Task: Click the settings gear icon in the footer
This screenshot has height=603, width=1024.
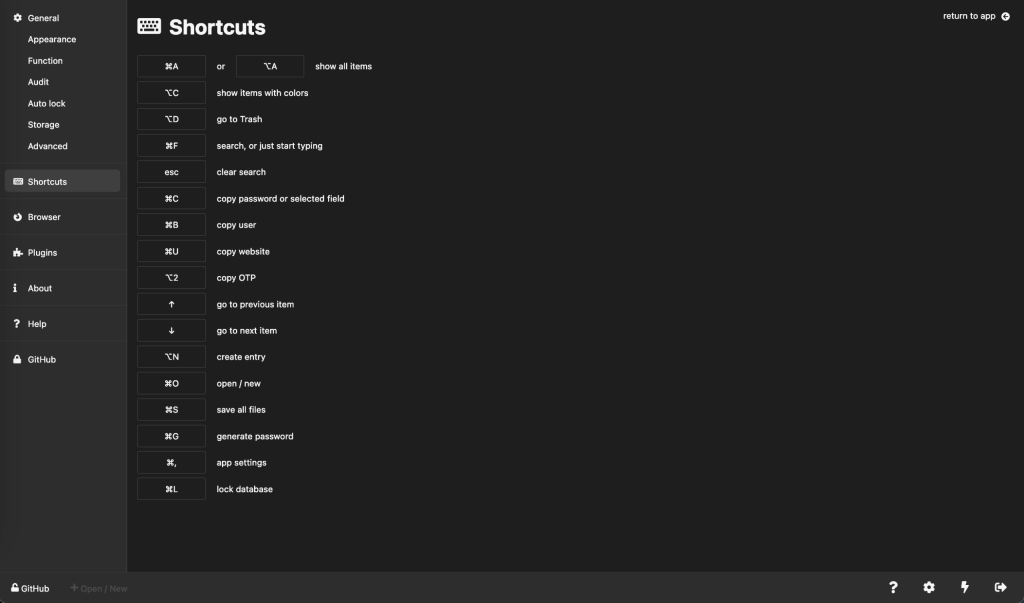Action: [x=928, y=587]
